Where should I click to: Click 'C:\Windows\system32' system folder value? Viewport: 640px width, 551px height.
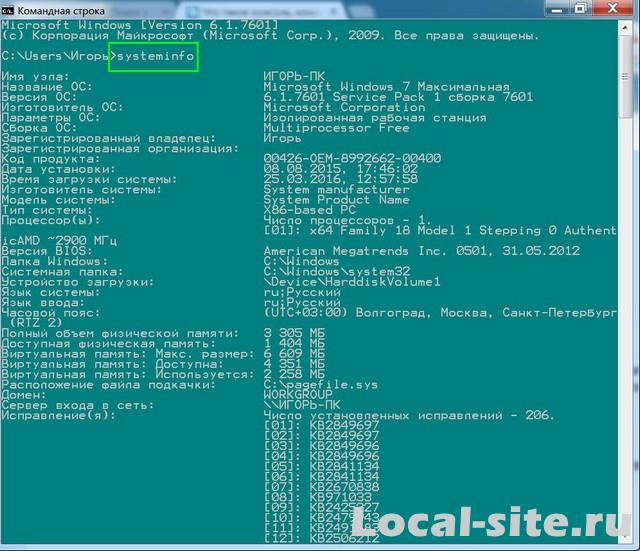click(x=336, y=271)
